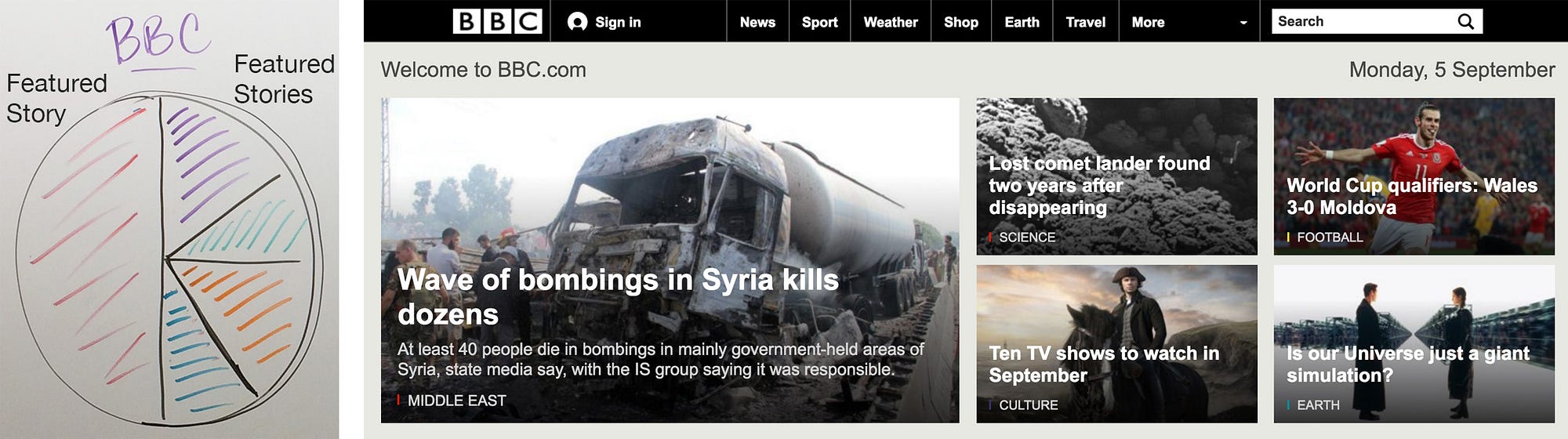Select Earth in the navigation bar
1568x439 pixels.
coord(1022,22)
